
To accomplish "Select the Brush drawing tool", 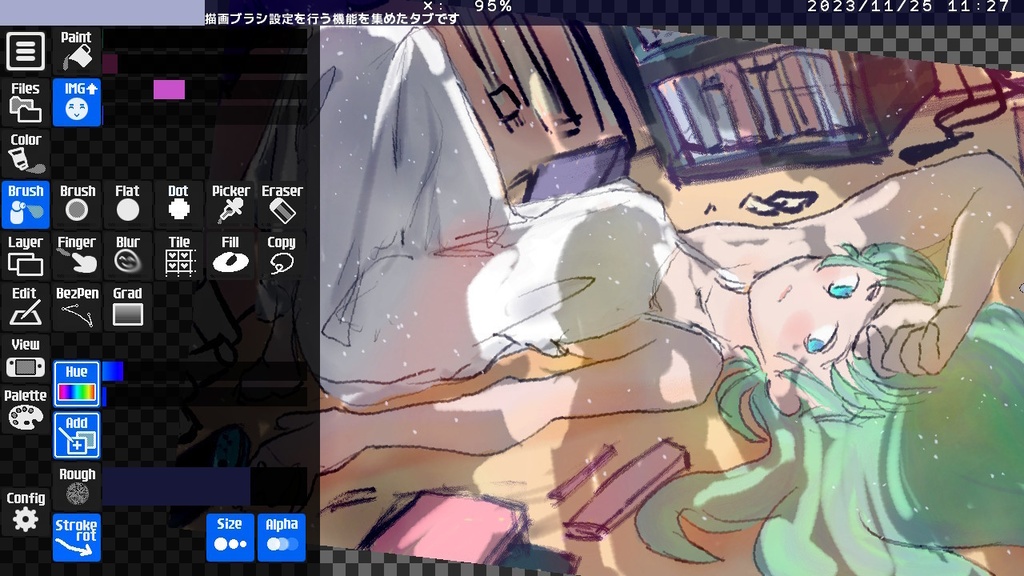I will pyautogui.click(x=76, y=204).
